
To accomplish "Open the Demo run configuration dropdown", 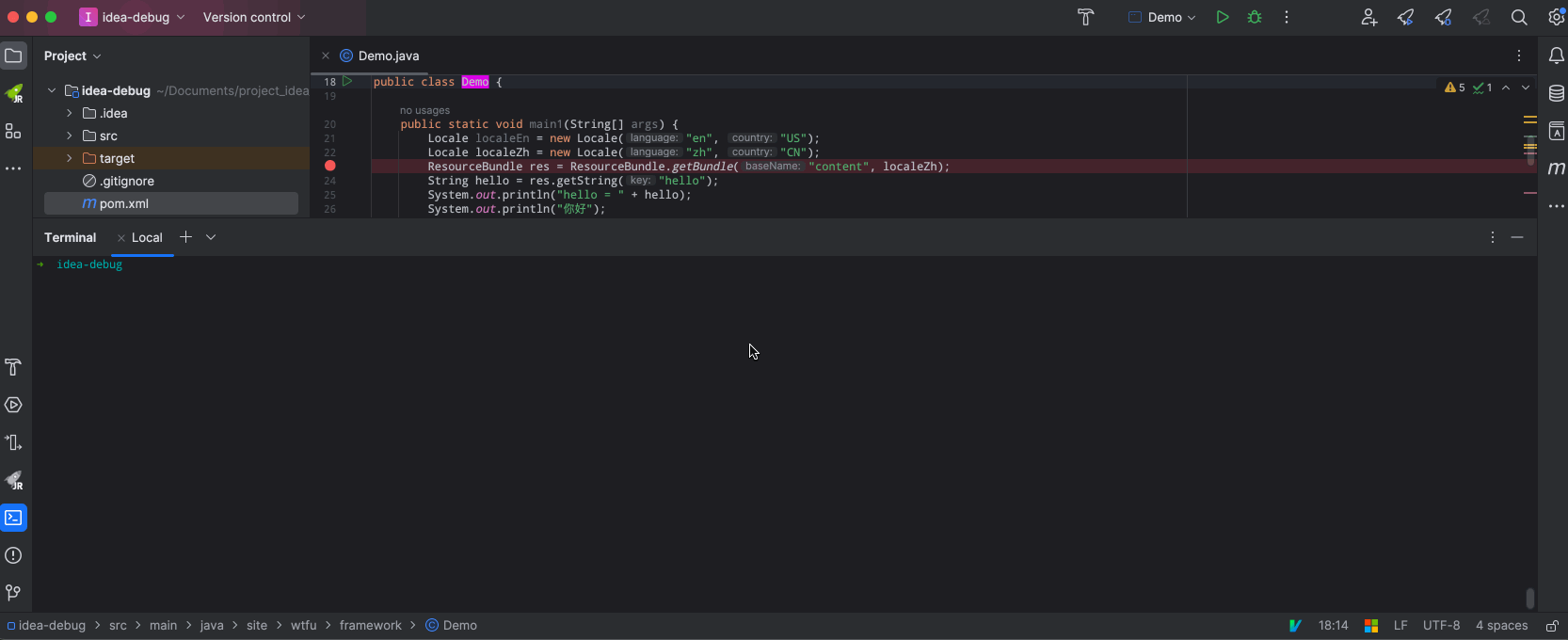I will tap(1163, 17).
